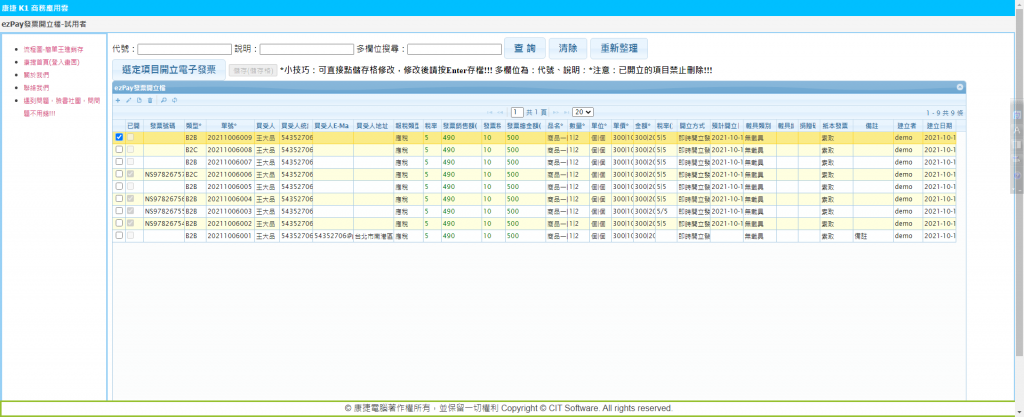Click the copy record icon in grid toolbar
Screen dimensions: 1024x417
pyautogui.click(x=139, y=100)
